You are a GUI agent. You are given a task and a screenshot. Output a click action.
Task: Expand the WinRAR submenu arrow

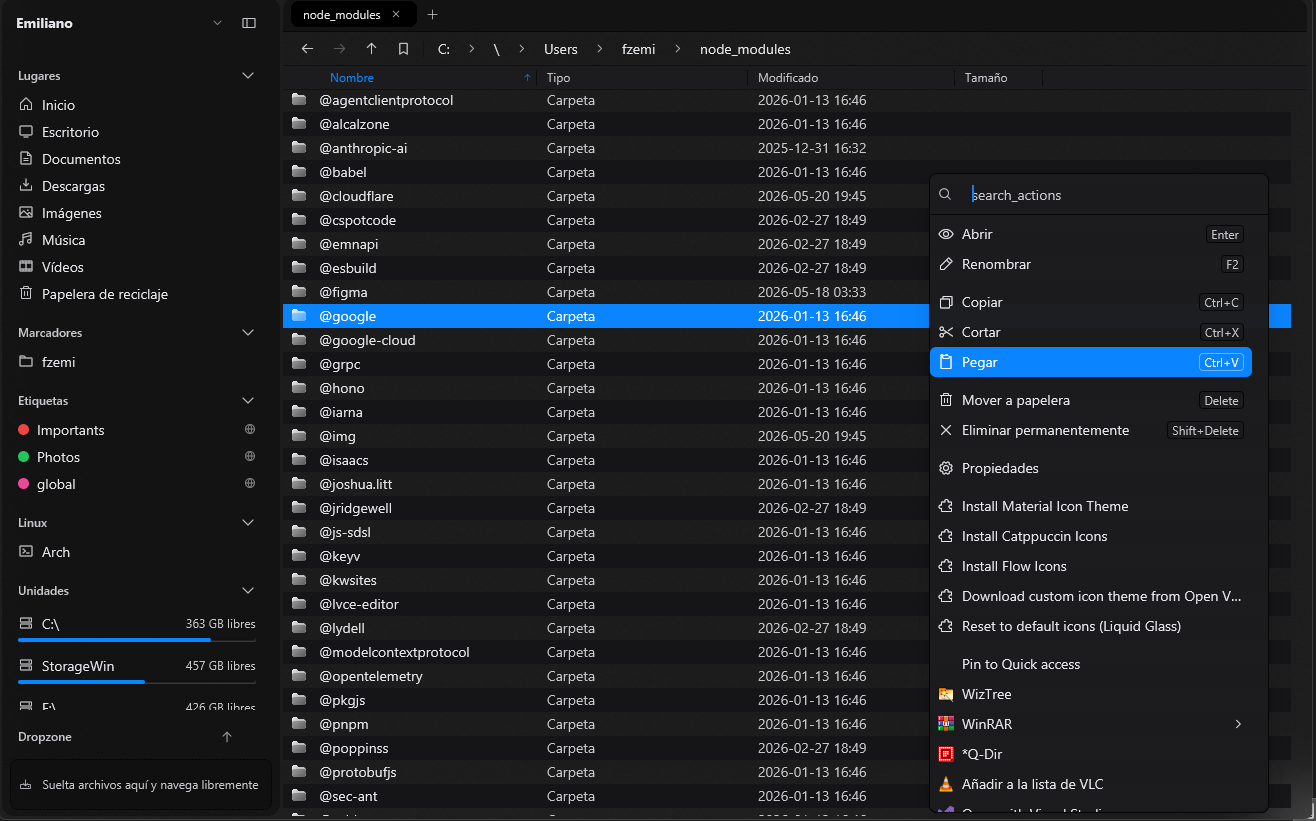(1238, 724)
